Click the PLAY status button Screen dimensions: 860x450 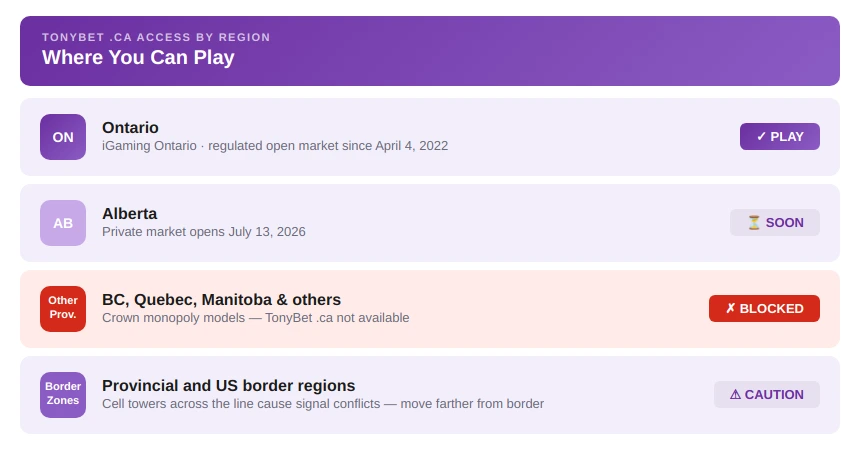pos(780,137)
